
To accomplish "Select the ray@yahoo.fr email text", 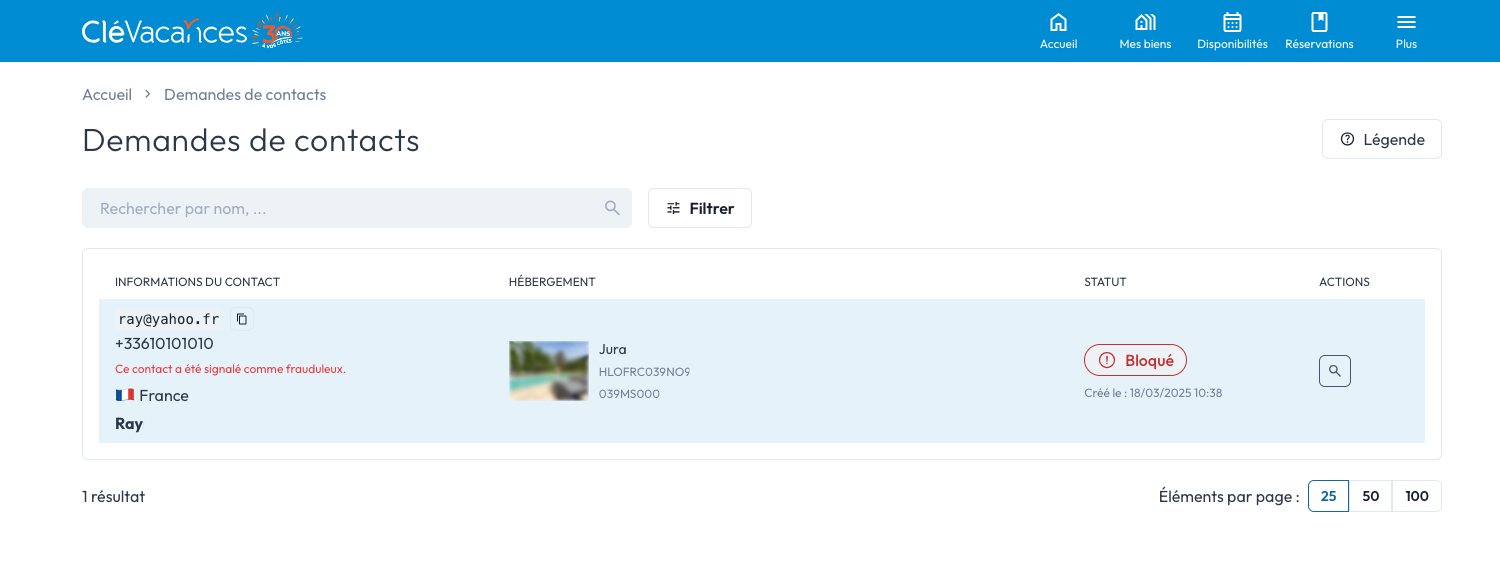I will coord(168,319).
